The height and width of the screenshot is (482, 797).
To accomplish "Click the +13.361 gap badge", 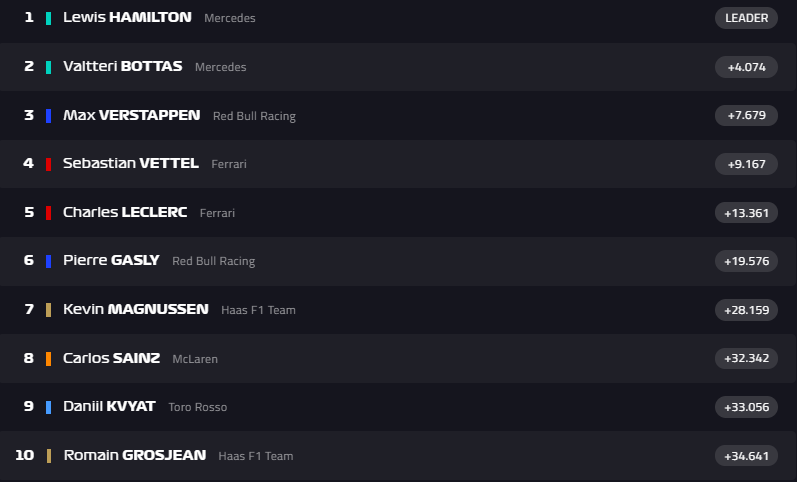I will (746, 212).
